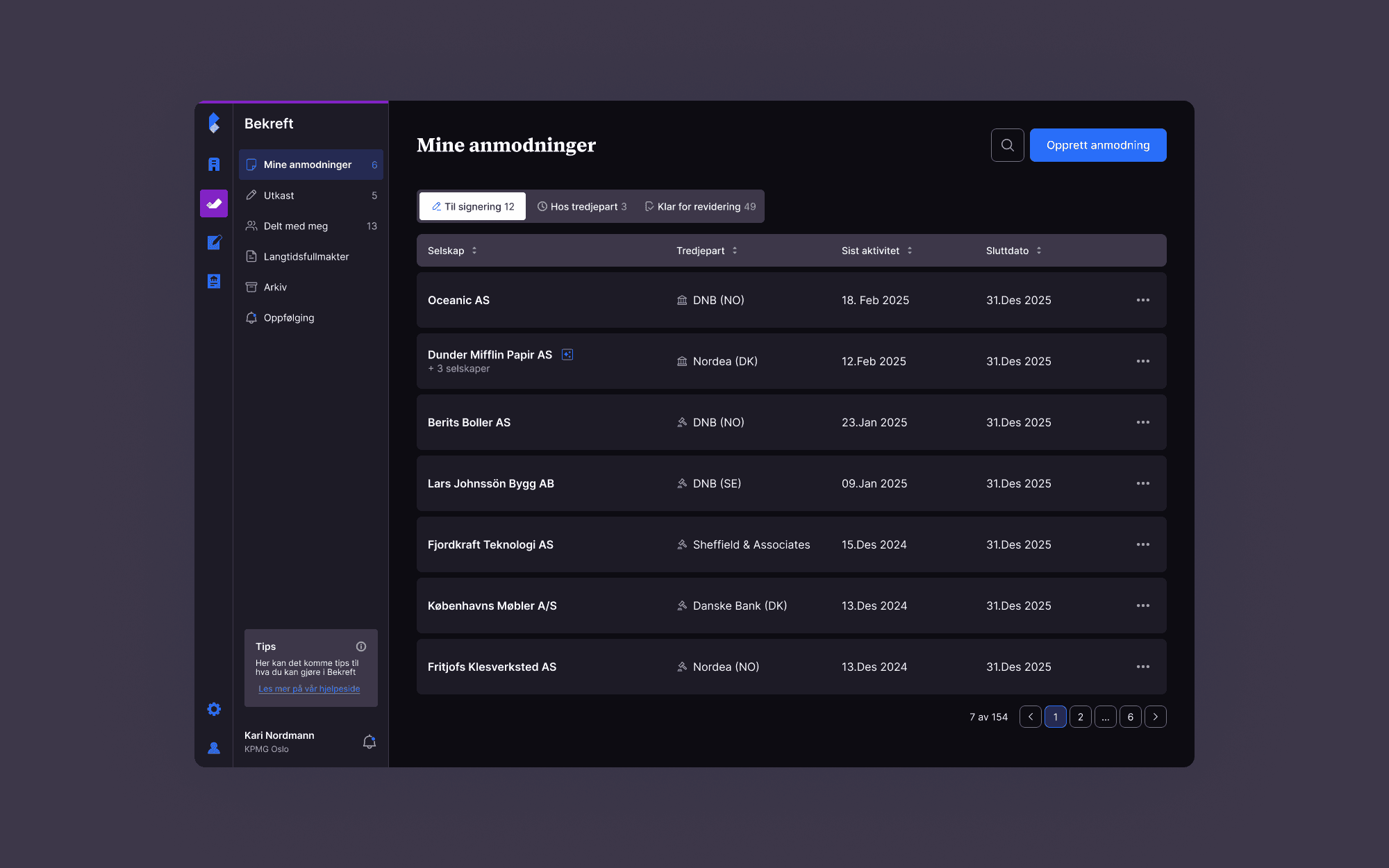Click the info icon in Tips card
The width and height of the screenshot is (1389, 868).
pyautogui.click(x=361, y=646)
